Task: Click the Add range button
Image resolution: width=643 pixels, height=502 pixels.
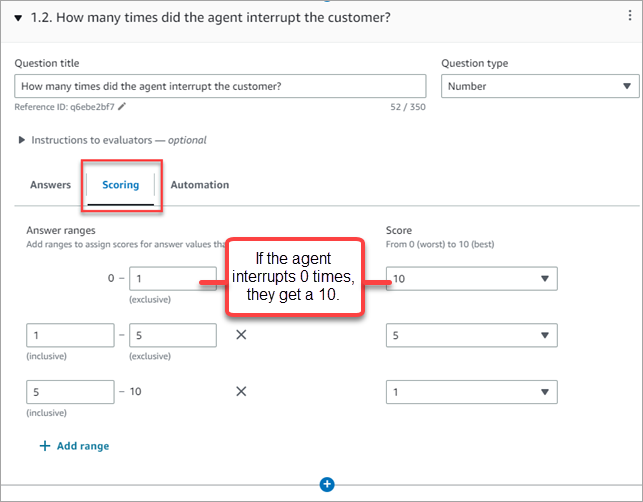Action: [74, 446]
